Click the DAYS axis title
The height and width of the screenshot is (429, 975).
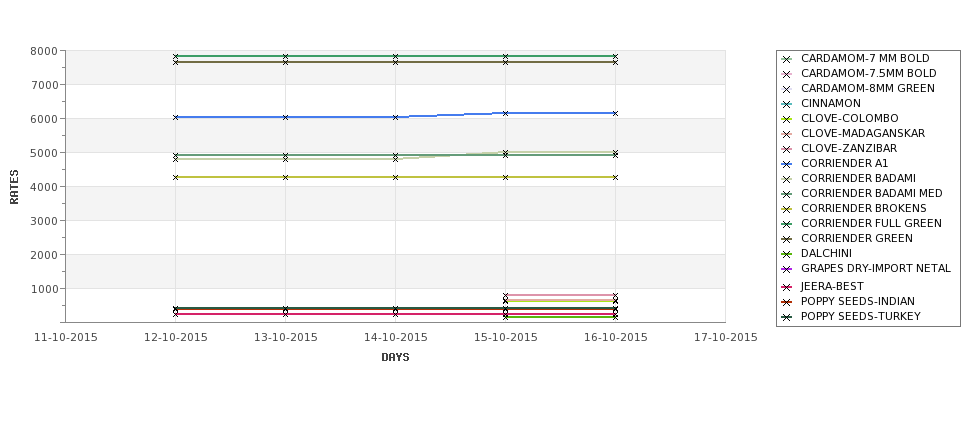[x=395, y=358]
